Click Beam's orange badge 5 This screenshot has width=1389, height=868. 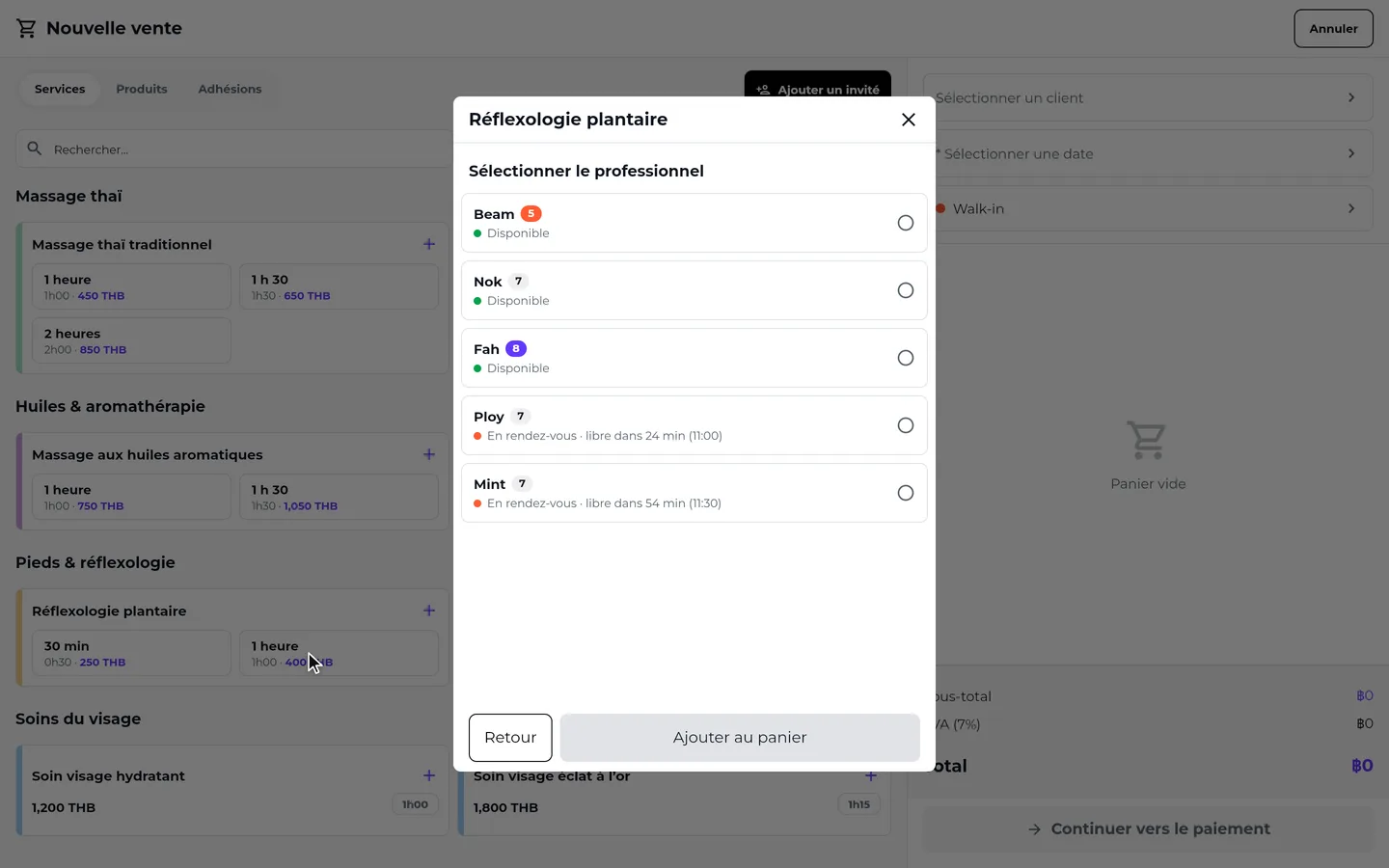click(531, 213)
